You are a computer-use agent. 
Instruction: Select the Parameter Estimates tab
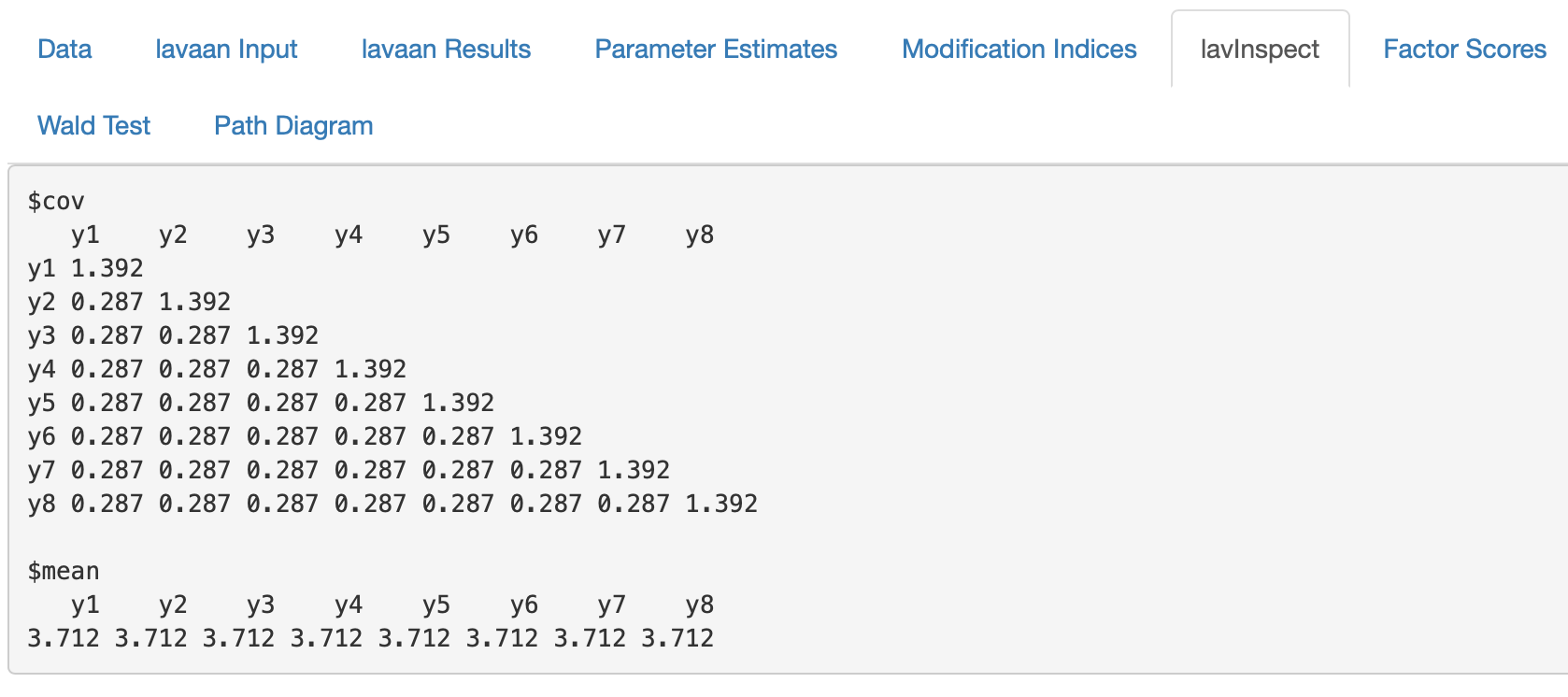pos(716,49)
